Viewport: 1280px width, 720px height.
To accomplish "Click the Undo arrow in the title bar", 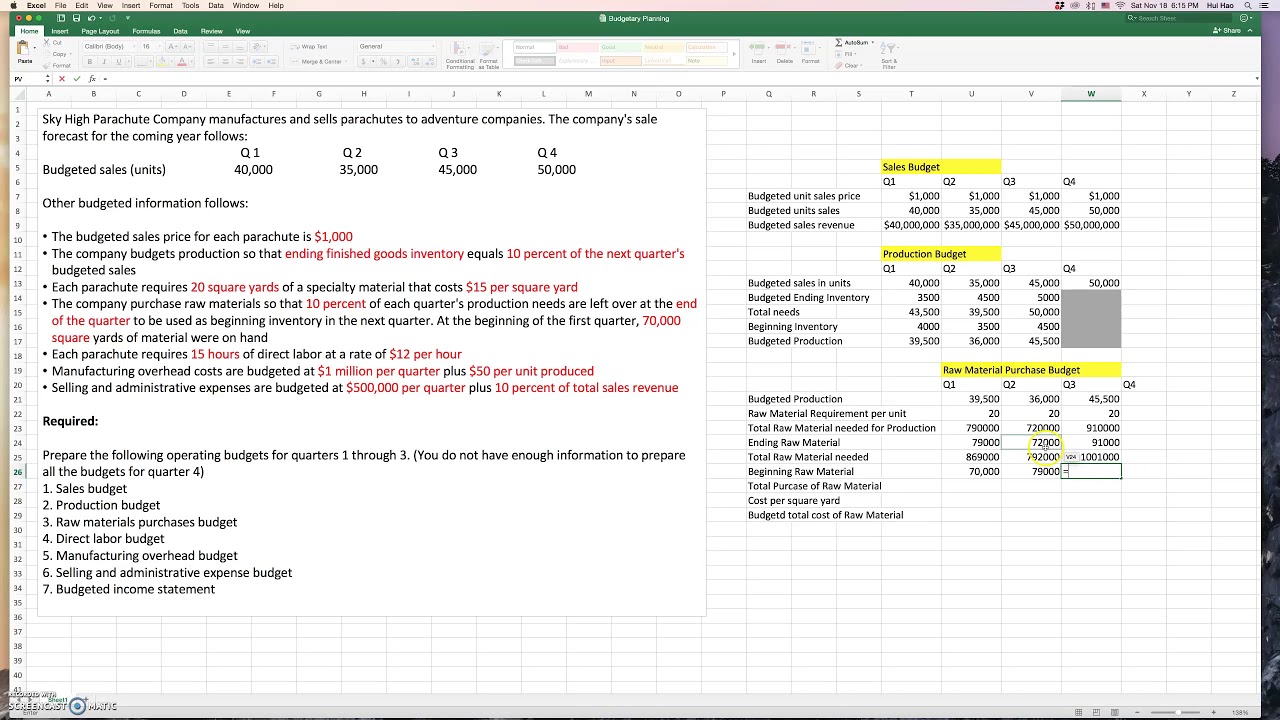I will [x=91, y=18].
